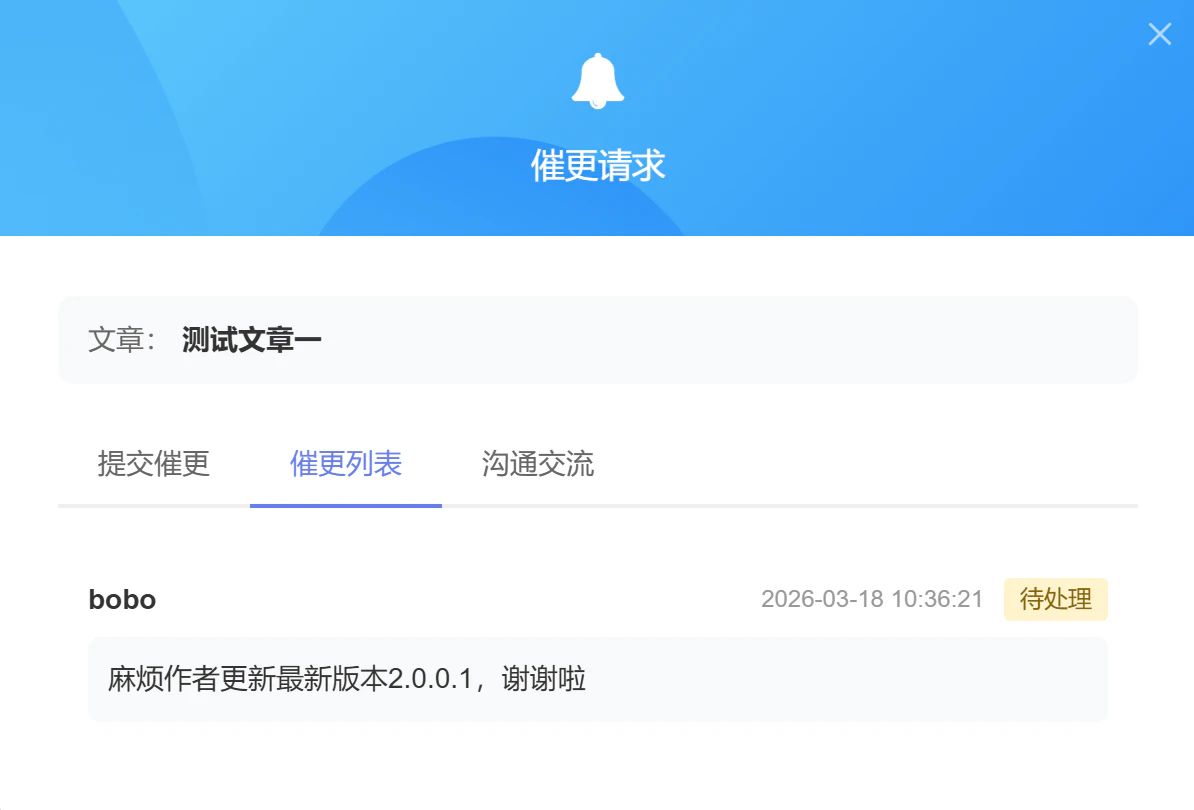Image resolution: width=1194 pixels, height=810 pixels.
Task: Switch to the 提交催更 tab
Action: click(x=154, y=464)
